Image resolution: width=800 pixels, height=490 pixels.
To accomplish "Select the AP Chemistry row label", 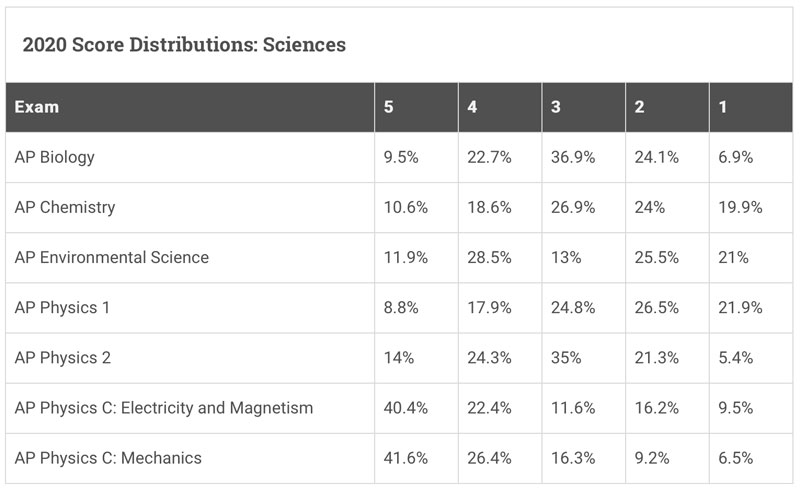I will coord(65,207).
